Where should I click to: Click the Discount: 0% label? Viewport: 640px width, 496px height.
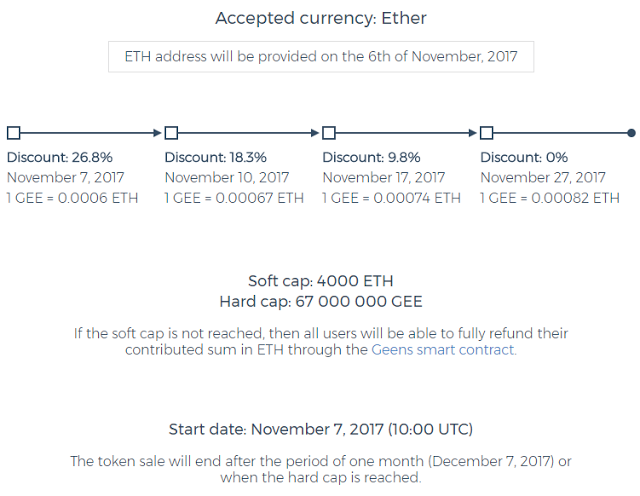click(x=524, y=157)
